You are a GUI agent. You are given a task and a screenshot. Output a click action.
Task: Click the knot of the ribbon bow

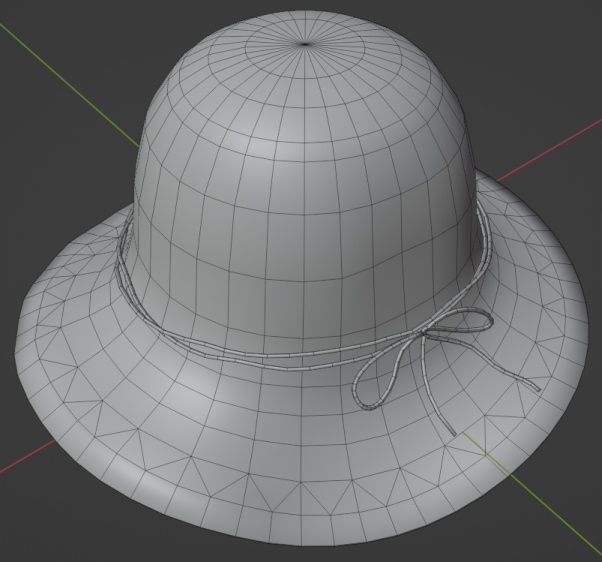click(423, 332)
